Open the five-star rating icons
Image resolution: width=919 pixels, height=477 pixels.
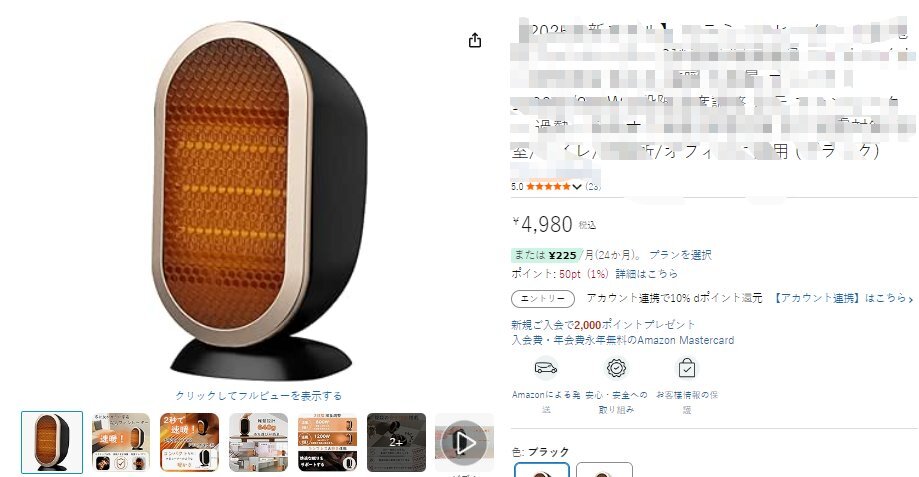[548, 186]
